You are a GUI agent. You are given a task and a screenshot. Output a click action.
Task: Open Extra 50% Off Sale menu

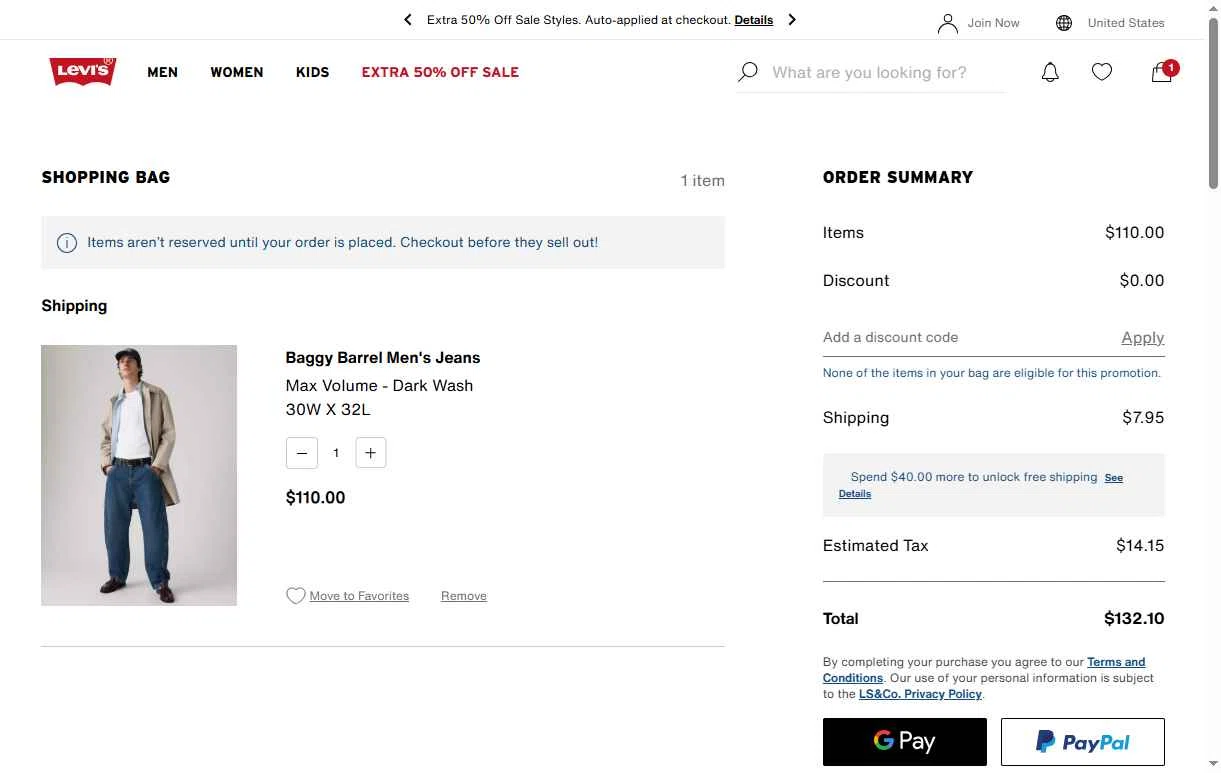pos(440,72)
